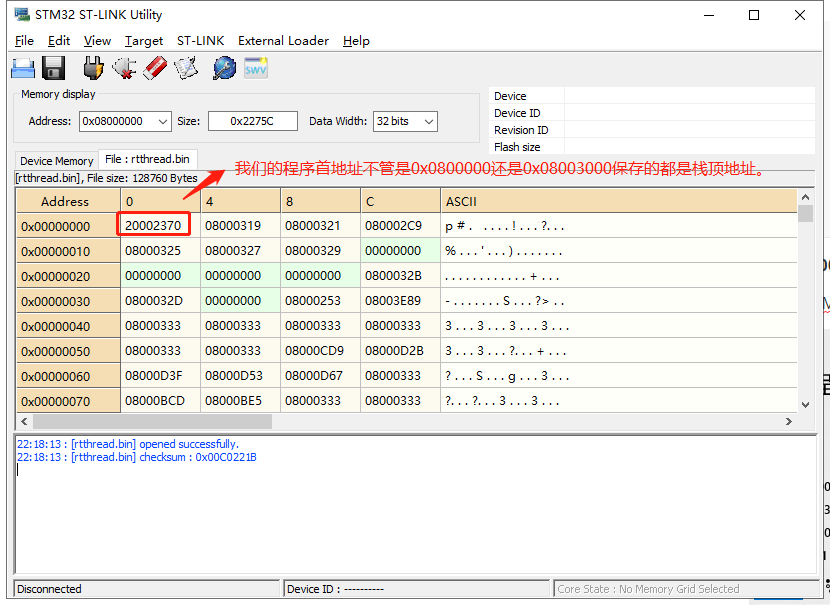
Task: Click the vertical scrollbar down arrow
Action: point(806,404)
